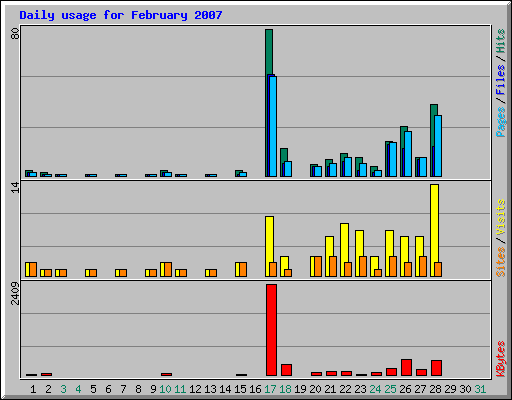Viewport: 512px width, 400px height.
Task: Click the 'Hits' legend label
Action: click(x=500, y=41)
